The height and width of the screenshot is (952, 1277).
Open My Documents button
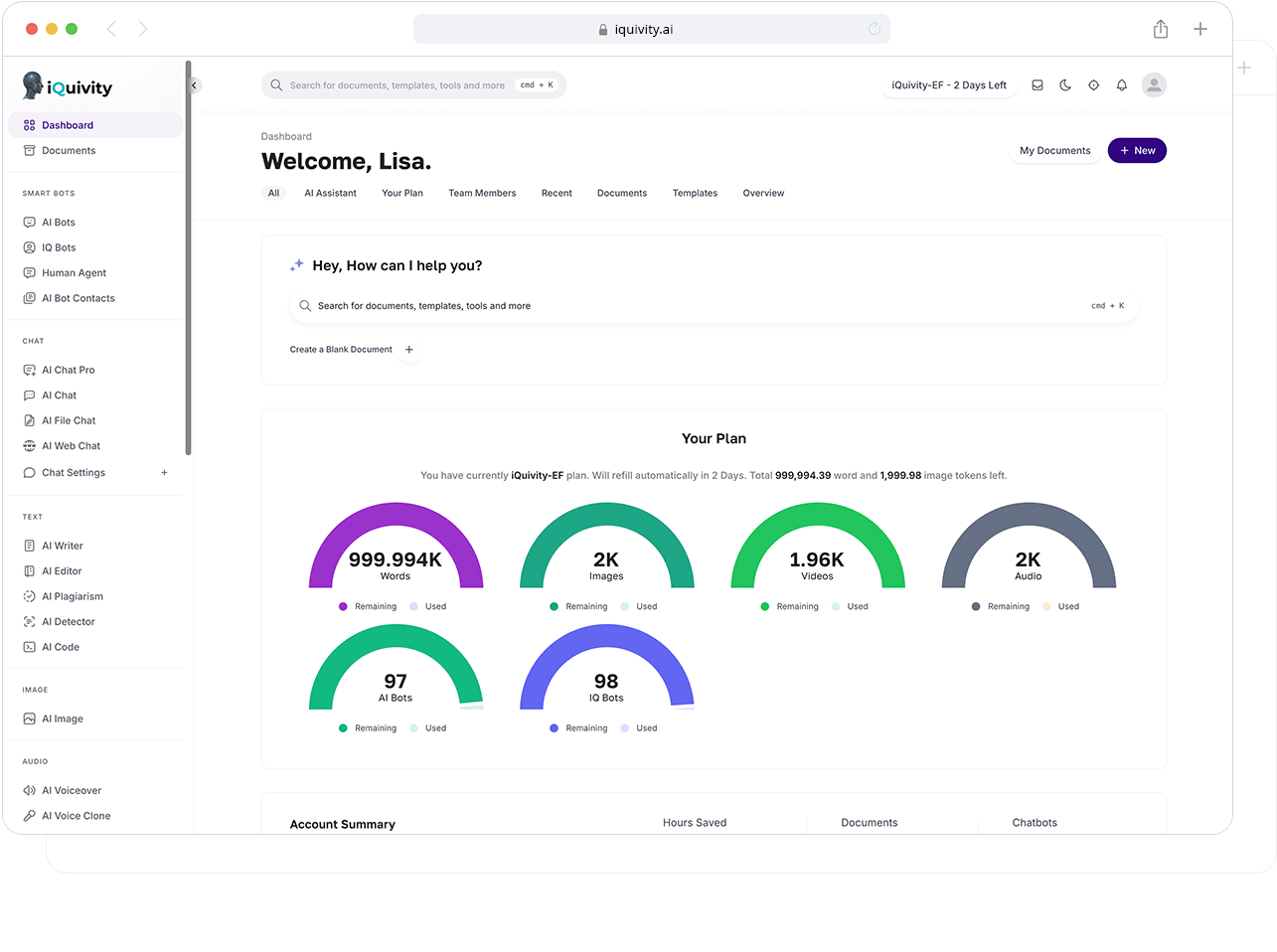pyautogui.click(x=1054, y=151)
